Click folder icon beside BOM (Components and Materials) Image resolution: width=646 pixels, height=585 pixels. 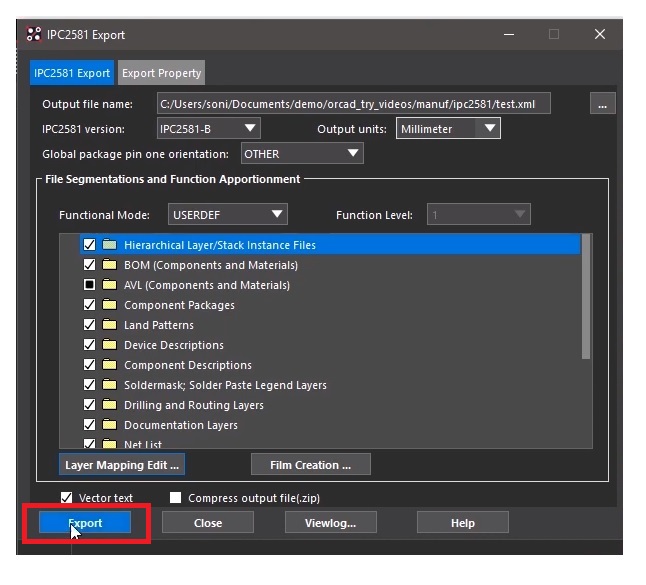[x=110, y=264]
